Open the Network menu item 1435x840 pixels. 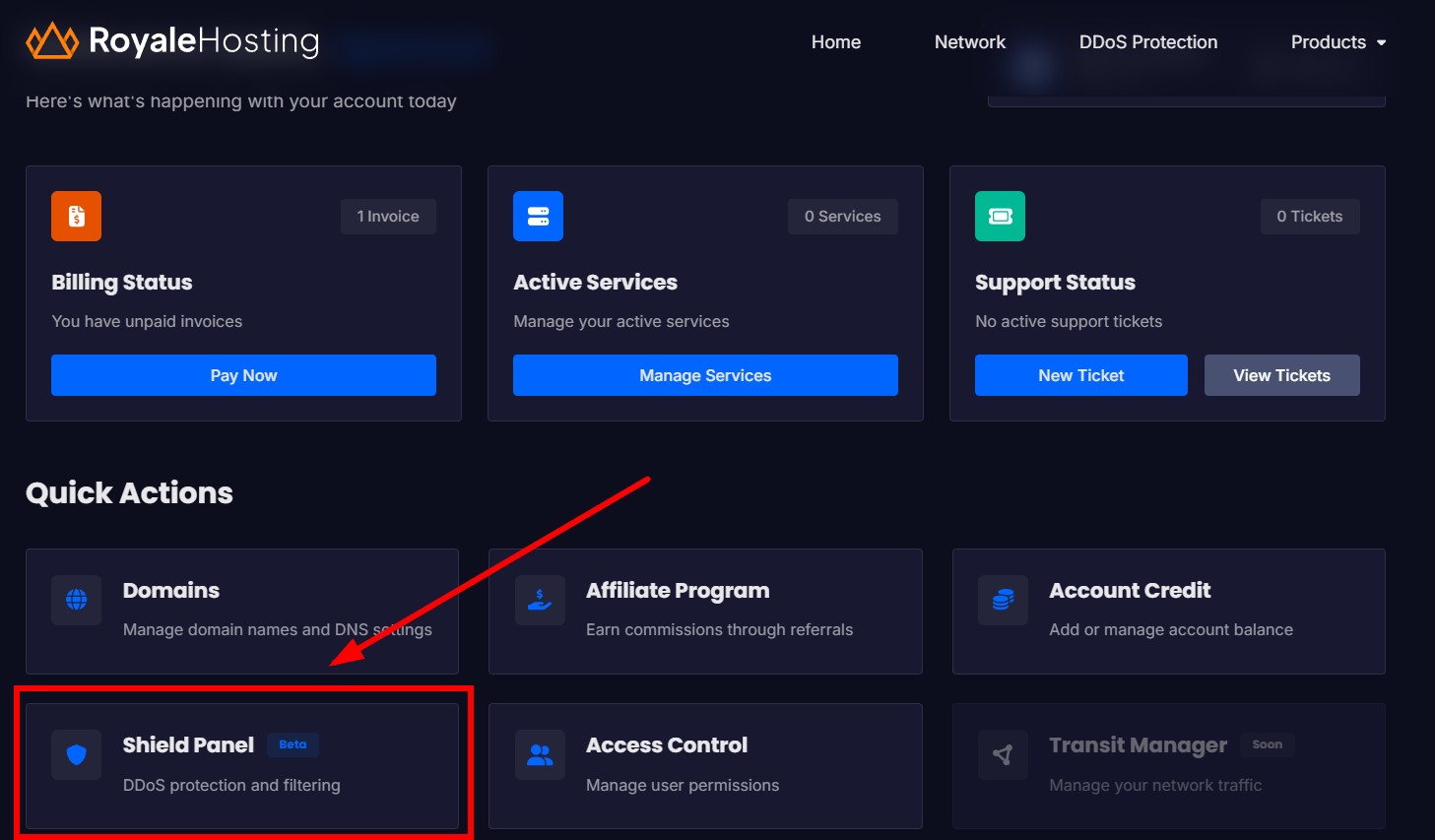969,42
